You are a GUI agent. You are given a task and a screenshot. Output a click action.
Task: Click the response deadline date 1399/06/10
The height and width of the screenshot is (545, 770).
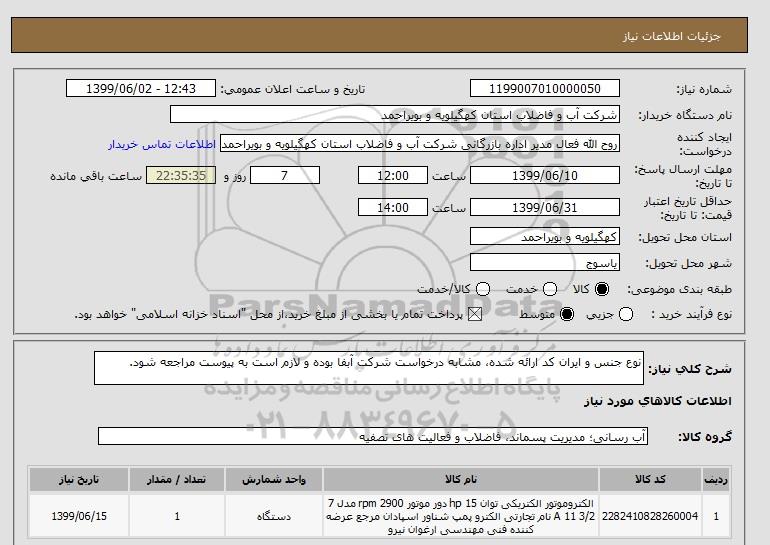[545, 175]
